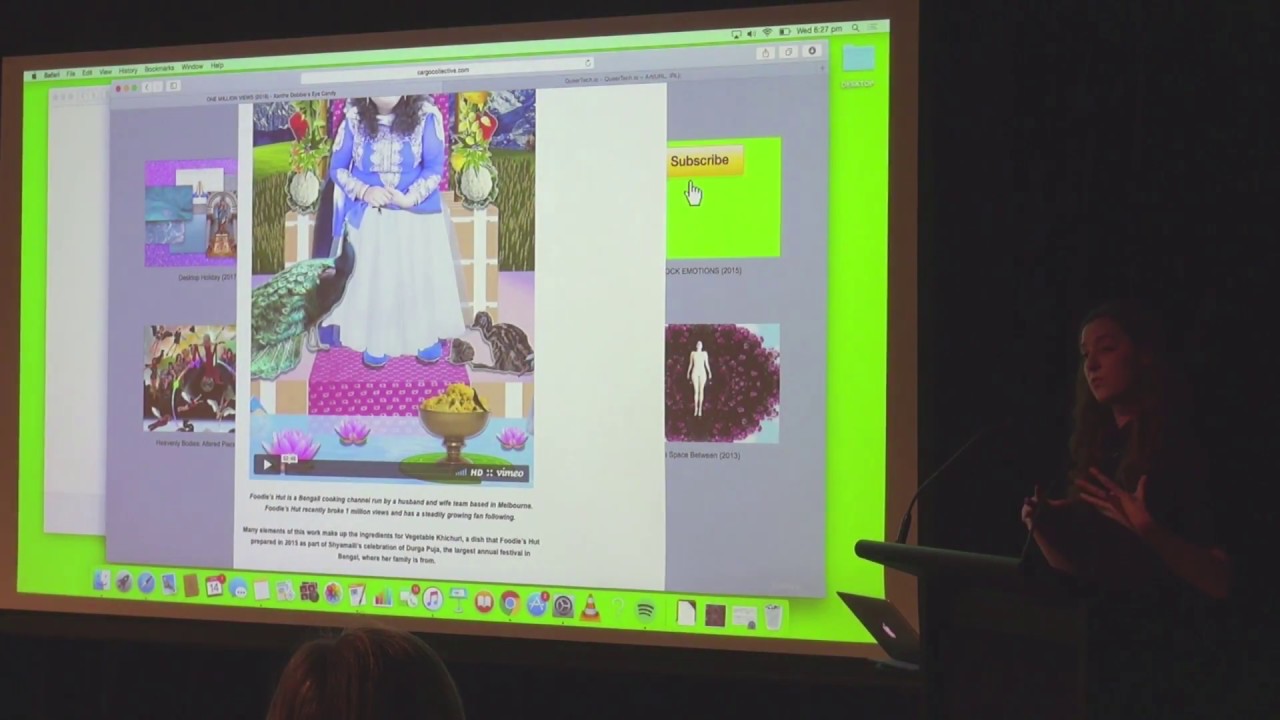Click the clock showing Wed 6:27 pm
Screen dimensions: 1280x720
click(820, 30)
